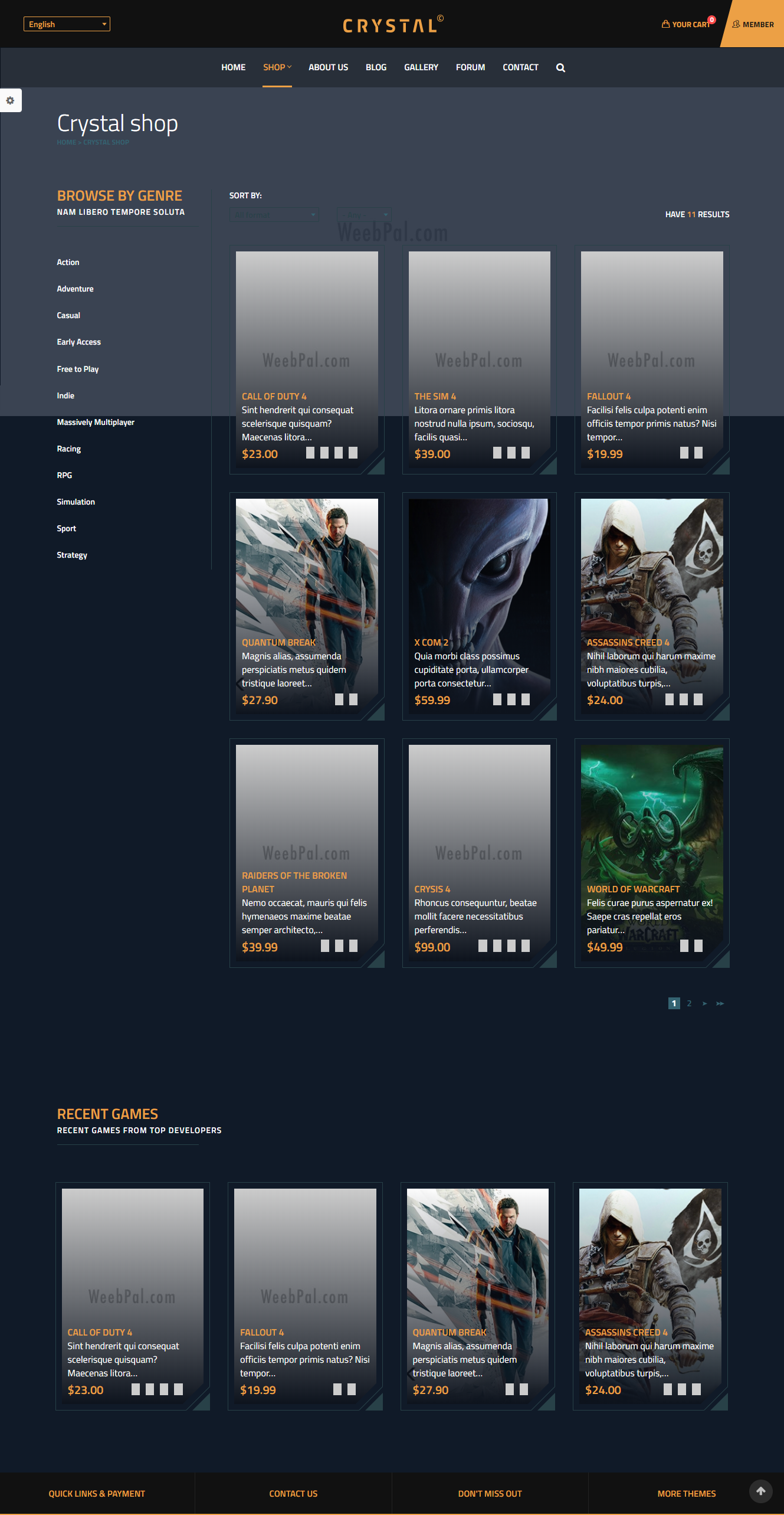The width and height of the screenshot is (784, 1515).
Task: Click leftmost platform icon on Raiders card
Action: 325,946
